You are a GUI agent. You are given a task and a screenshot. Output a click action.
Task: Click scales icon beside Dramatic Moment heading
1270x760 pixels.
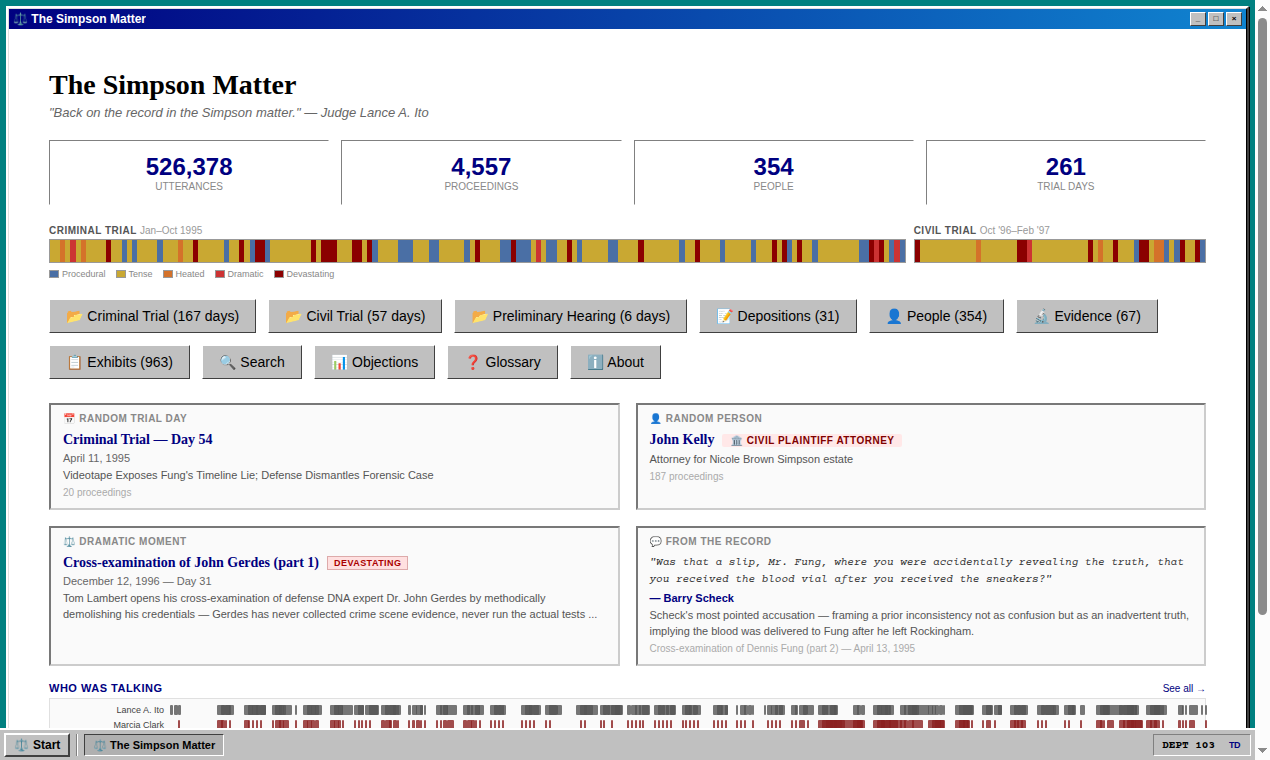69,542
